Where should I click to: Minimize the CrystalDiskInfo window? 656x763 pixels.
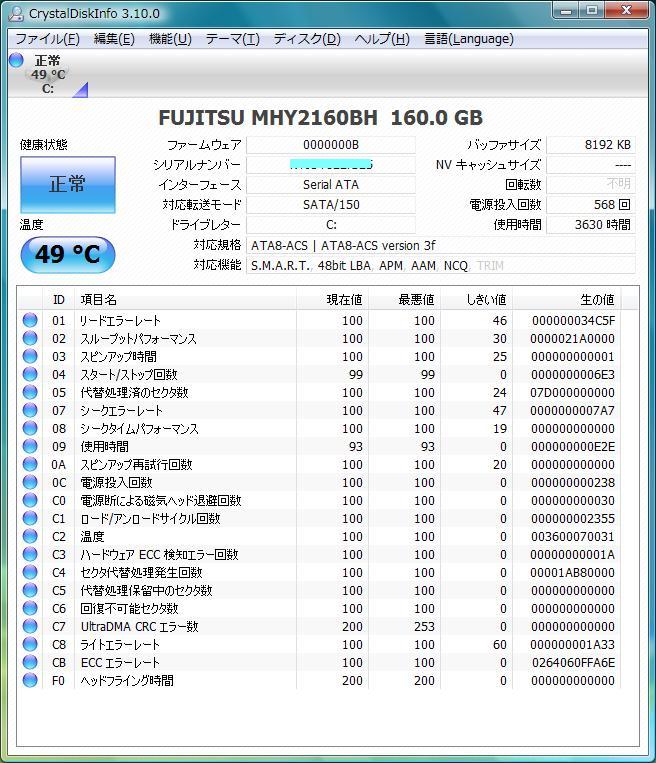click(566, 10)
